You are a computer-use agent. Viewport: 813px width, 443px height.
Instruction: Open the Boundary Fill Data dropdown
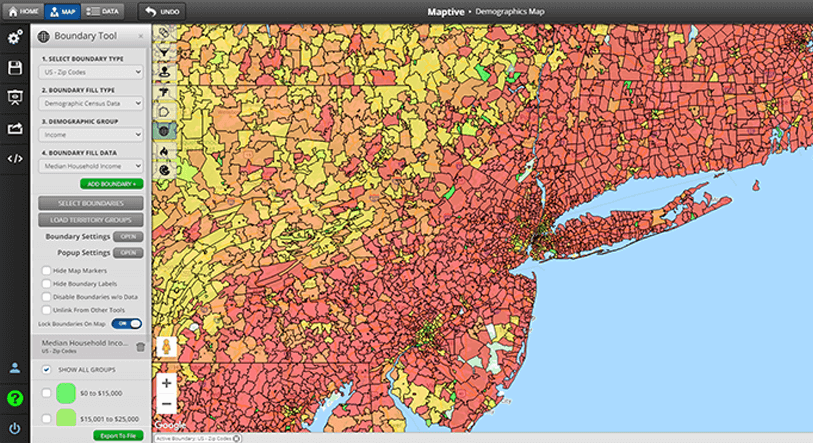tap(91, 166)
